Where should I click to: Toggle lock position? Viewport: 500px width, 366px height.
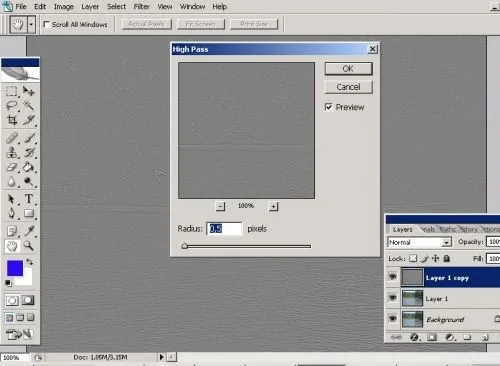pos(436,258)
